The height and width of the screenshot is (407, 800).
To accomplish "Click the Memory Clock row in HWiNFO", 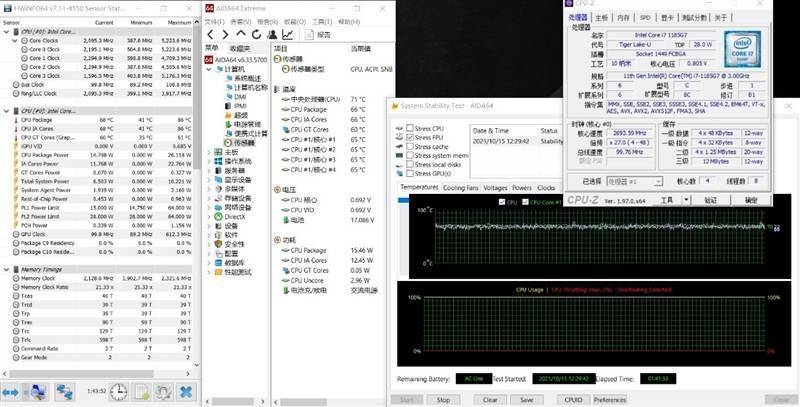I will [x=96, y=278].
